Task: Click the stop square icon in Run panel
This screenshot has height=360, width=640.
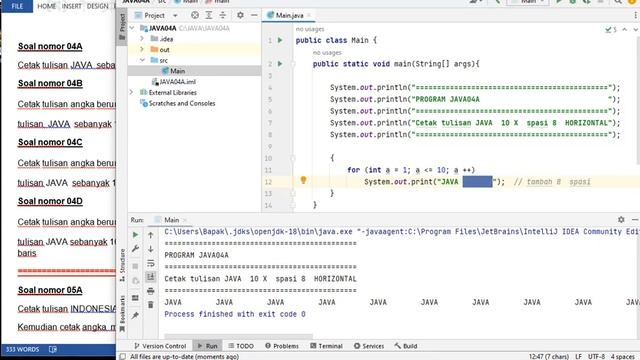Action: [135, 266]
